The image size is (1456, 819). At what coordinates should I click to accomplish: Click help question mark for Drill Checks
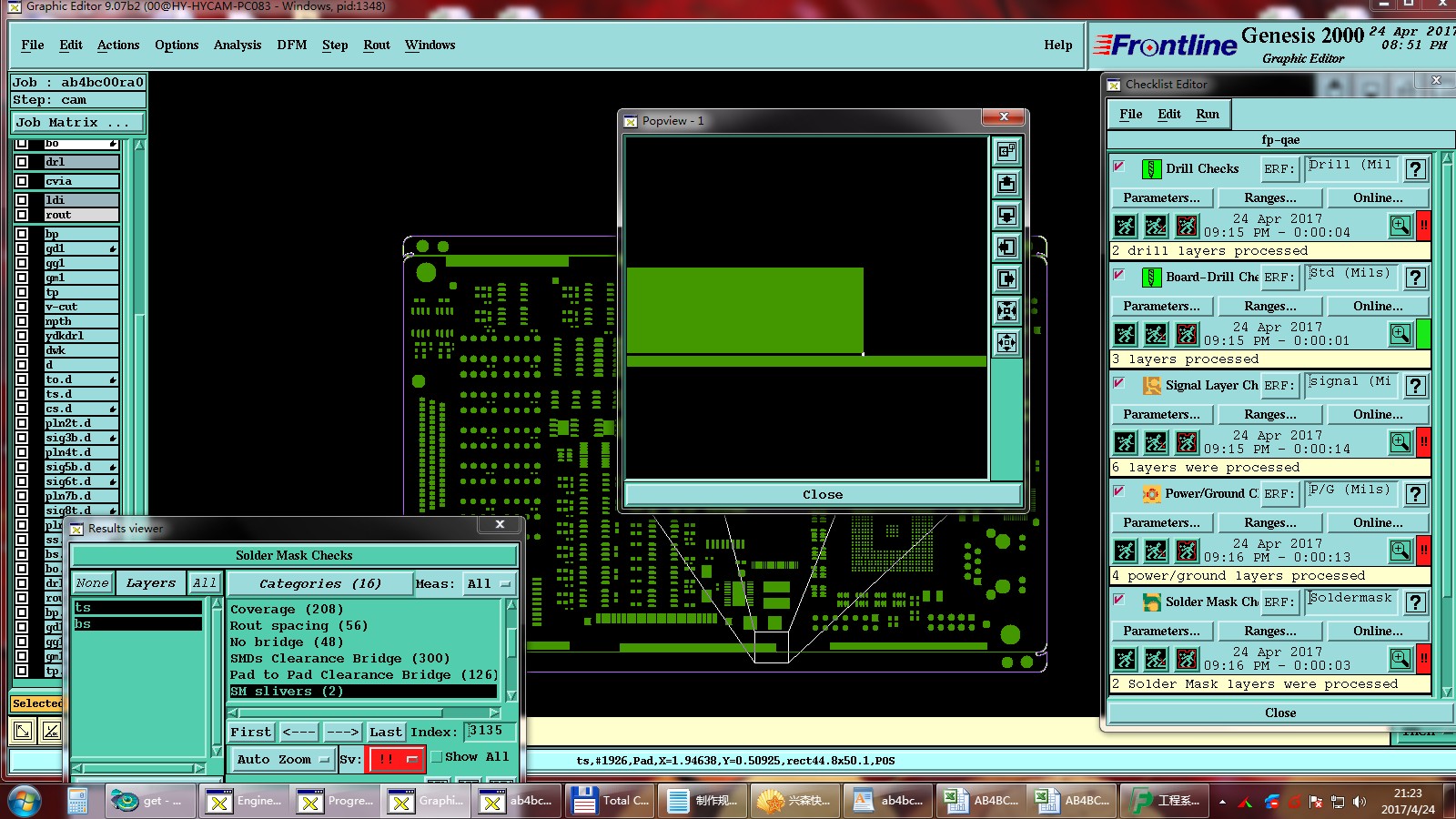pyautogui.click(x=1415, y=169)
